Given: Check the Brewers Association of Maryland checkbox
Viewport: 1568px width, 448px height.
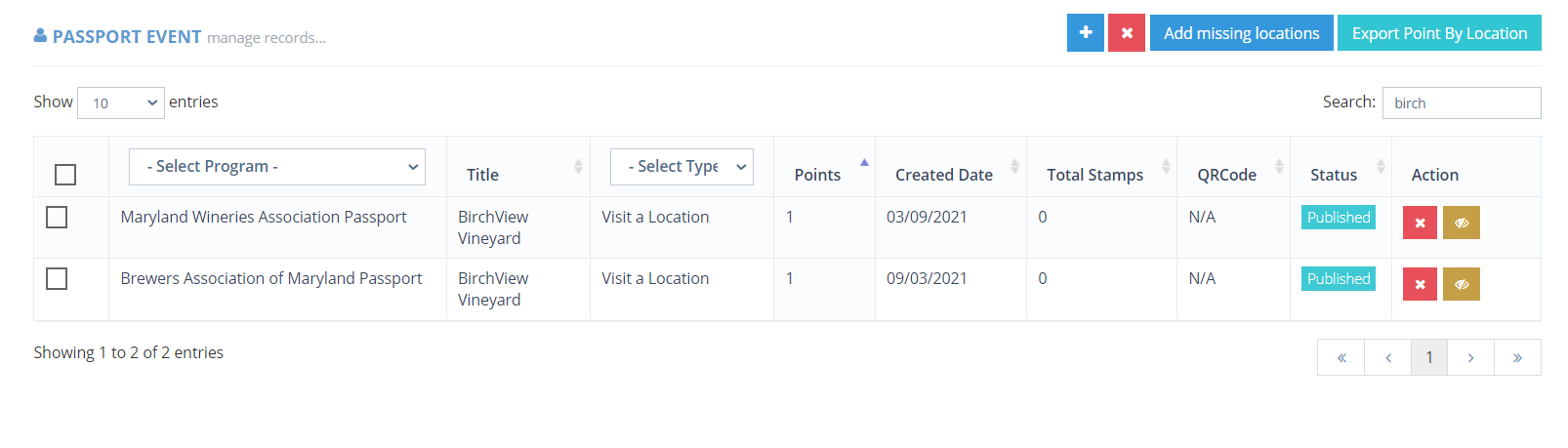Looking at the screenshot, I should click(57, 278).
